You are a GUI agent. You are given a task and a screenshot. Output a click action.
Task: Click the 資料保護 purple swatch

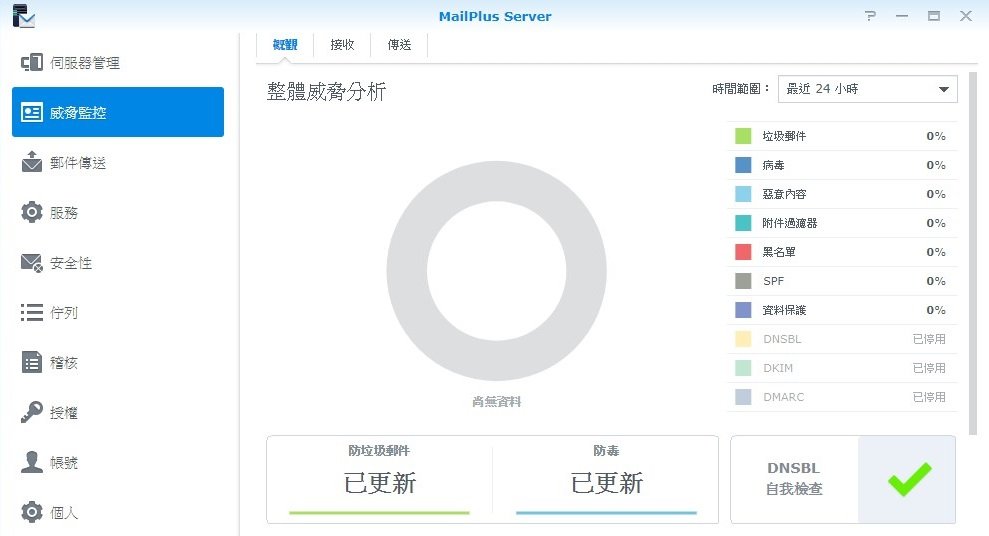743,310
